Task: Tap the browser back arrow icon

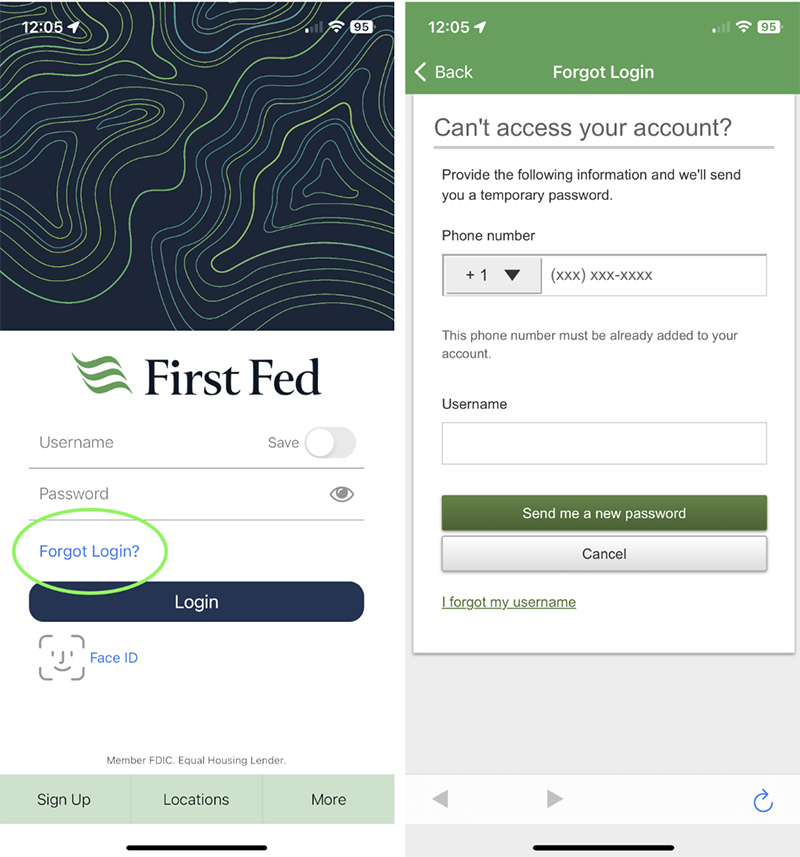Action: click(x=440, y=799)
